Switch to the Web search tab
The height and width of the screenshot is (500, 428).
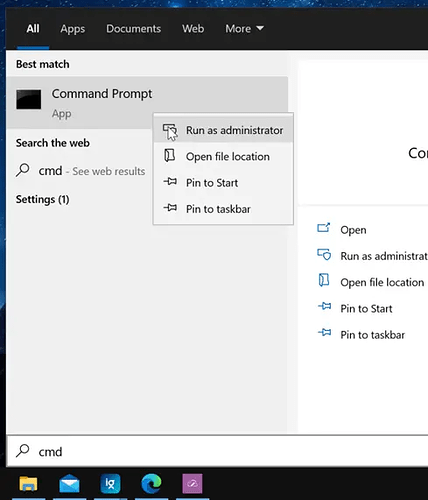pos(193,29)
